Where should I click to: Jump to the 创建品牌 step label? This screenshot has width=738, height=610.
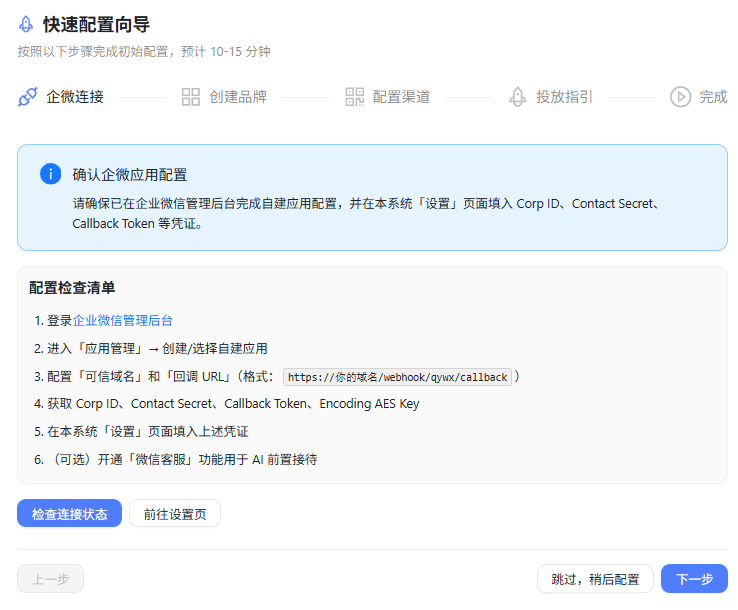tap(238, 97)
